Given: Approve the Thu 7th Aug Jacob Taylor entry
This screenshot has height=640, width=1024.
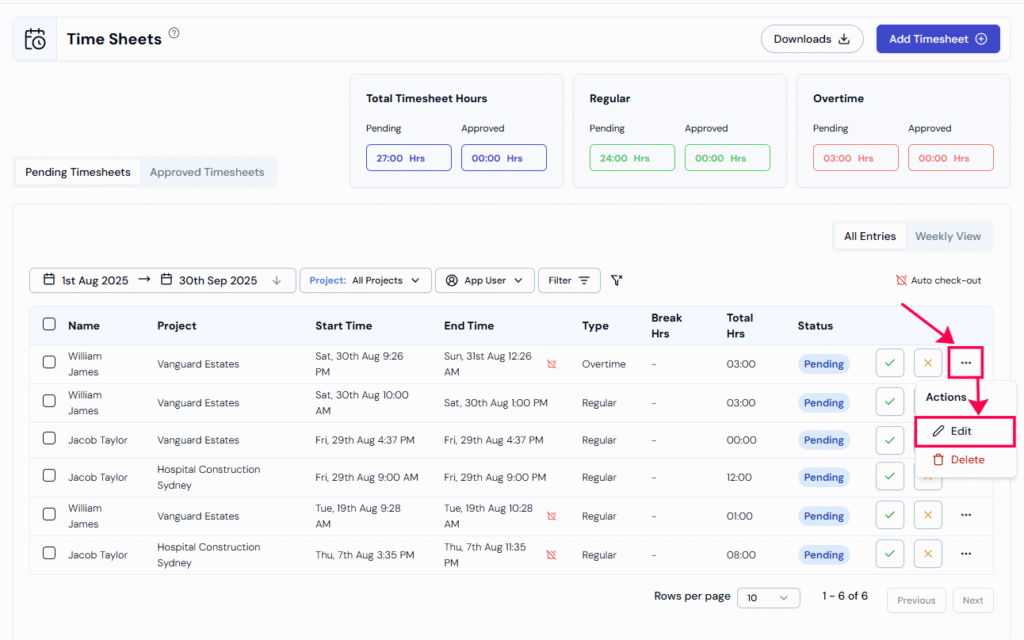Looking at the screenshot, I should pos(889,554).
